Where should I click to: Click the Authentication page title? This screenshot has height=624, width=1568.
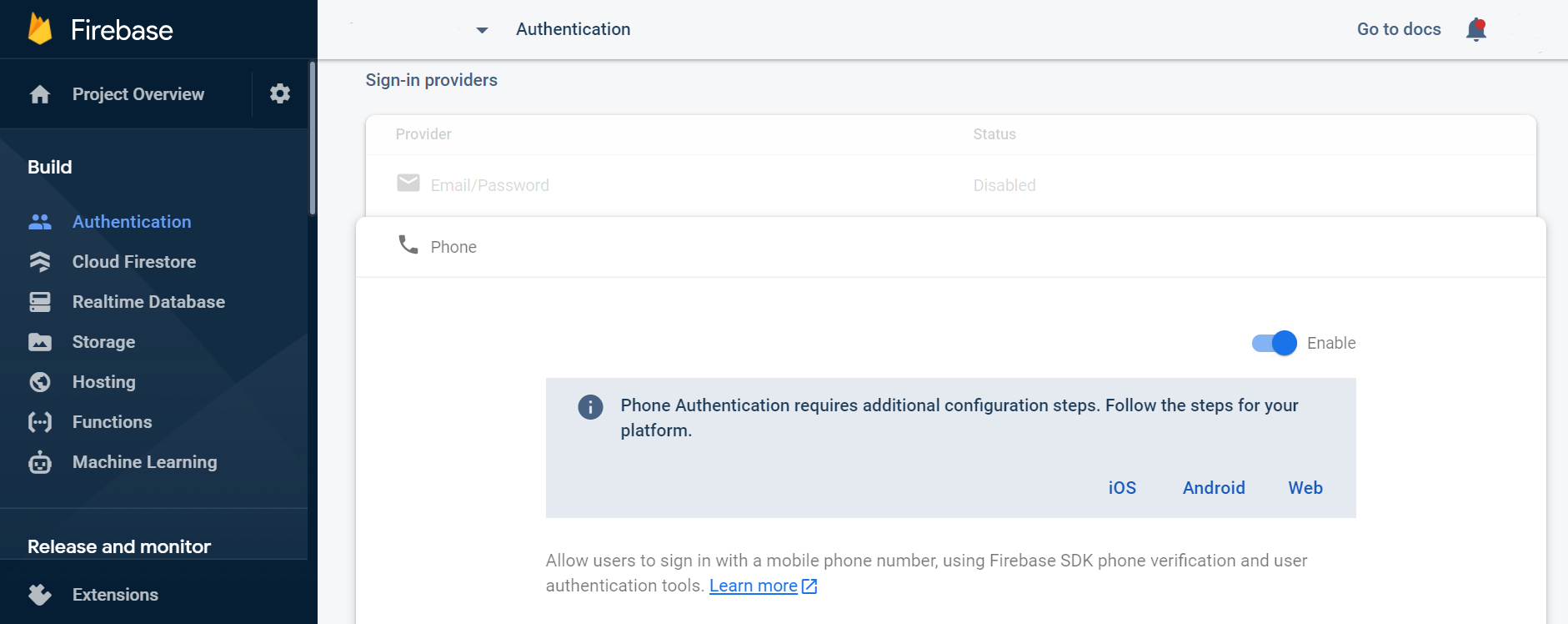[573, 29]
